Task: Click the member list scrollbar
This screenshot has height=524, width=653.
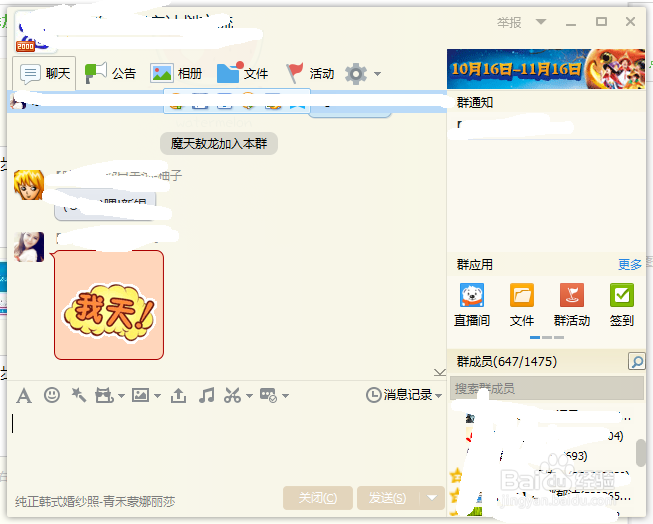Action: 641,454
